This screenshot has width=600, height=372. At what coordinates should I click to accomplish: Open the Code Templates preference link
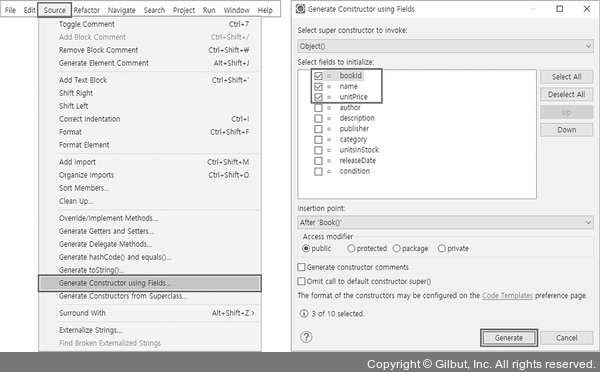[507, 295]
